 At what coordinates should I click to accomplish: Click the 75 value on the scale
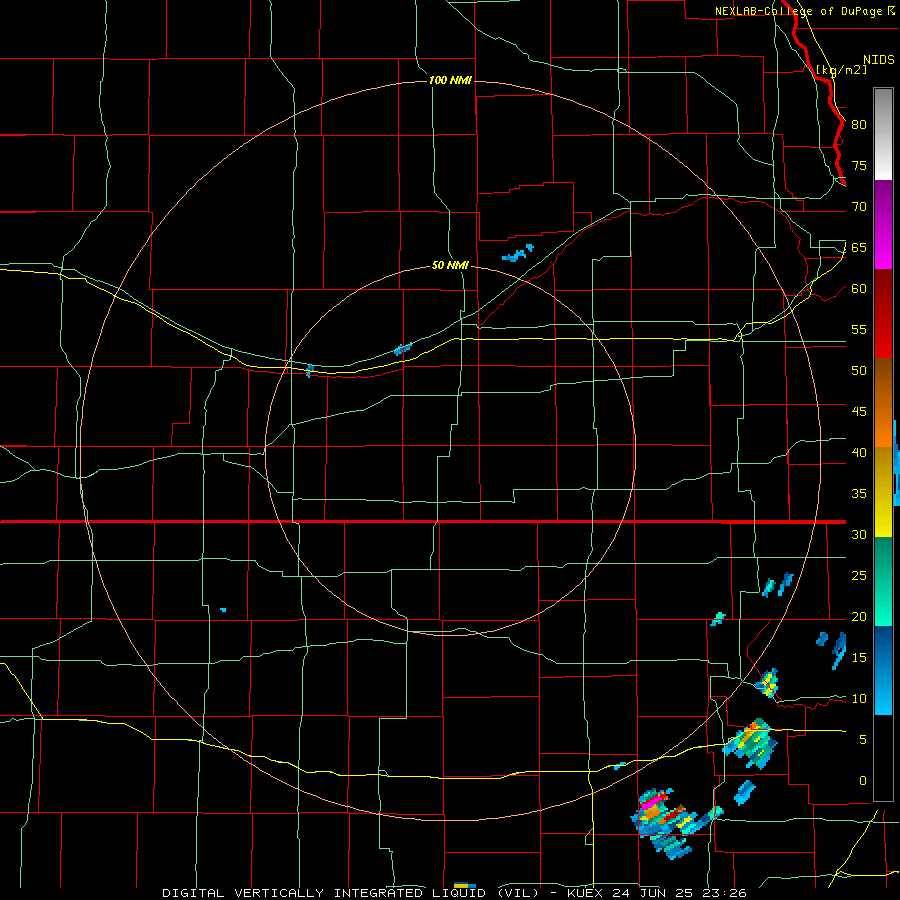(x=859, y=165)
